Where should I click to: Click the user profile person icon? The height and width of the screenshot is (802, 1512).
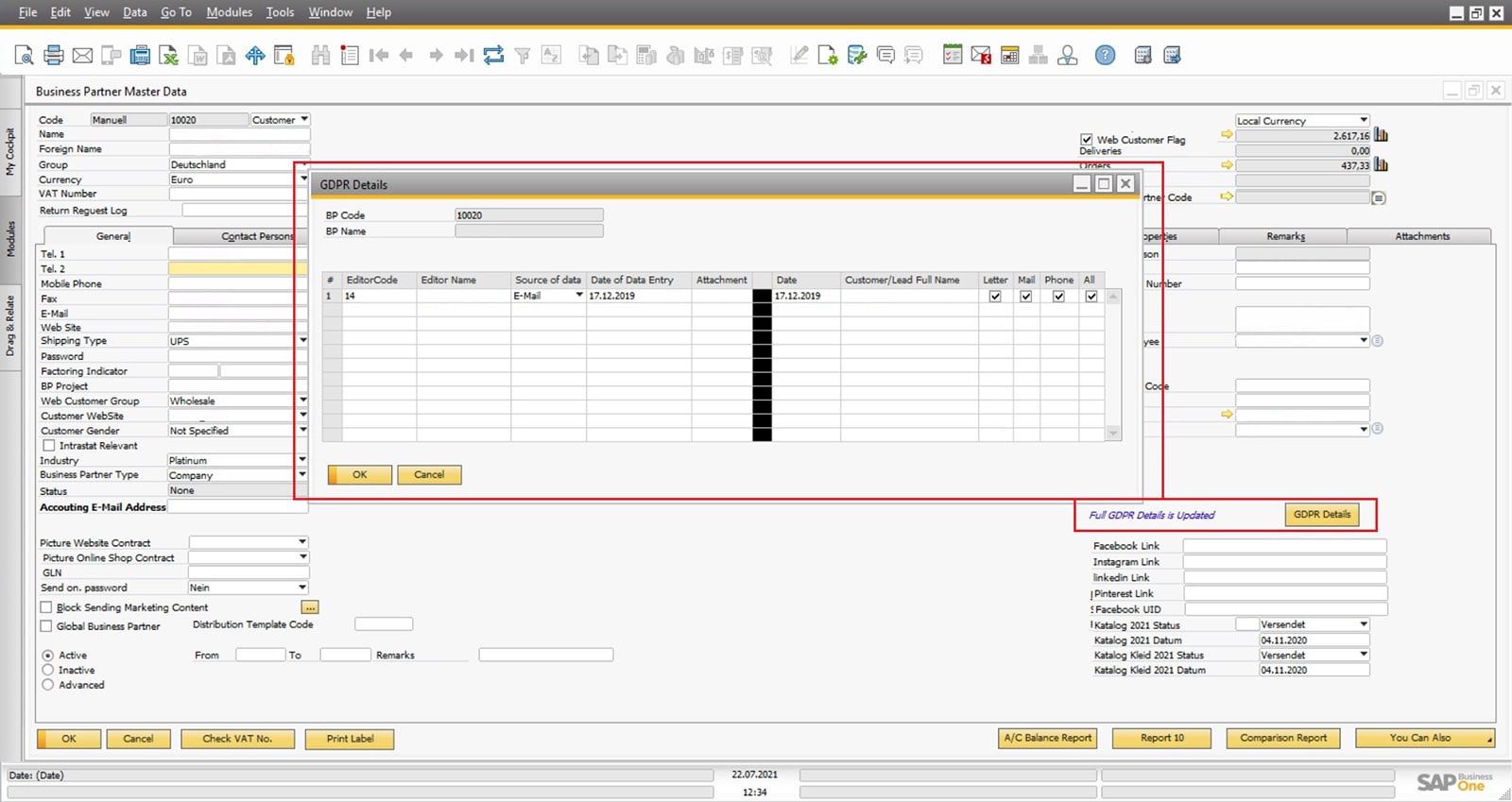pos(1068,56)
